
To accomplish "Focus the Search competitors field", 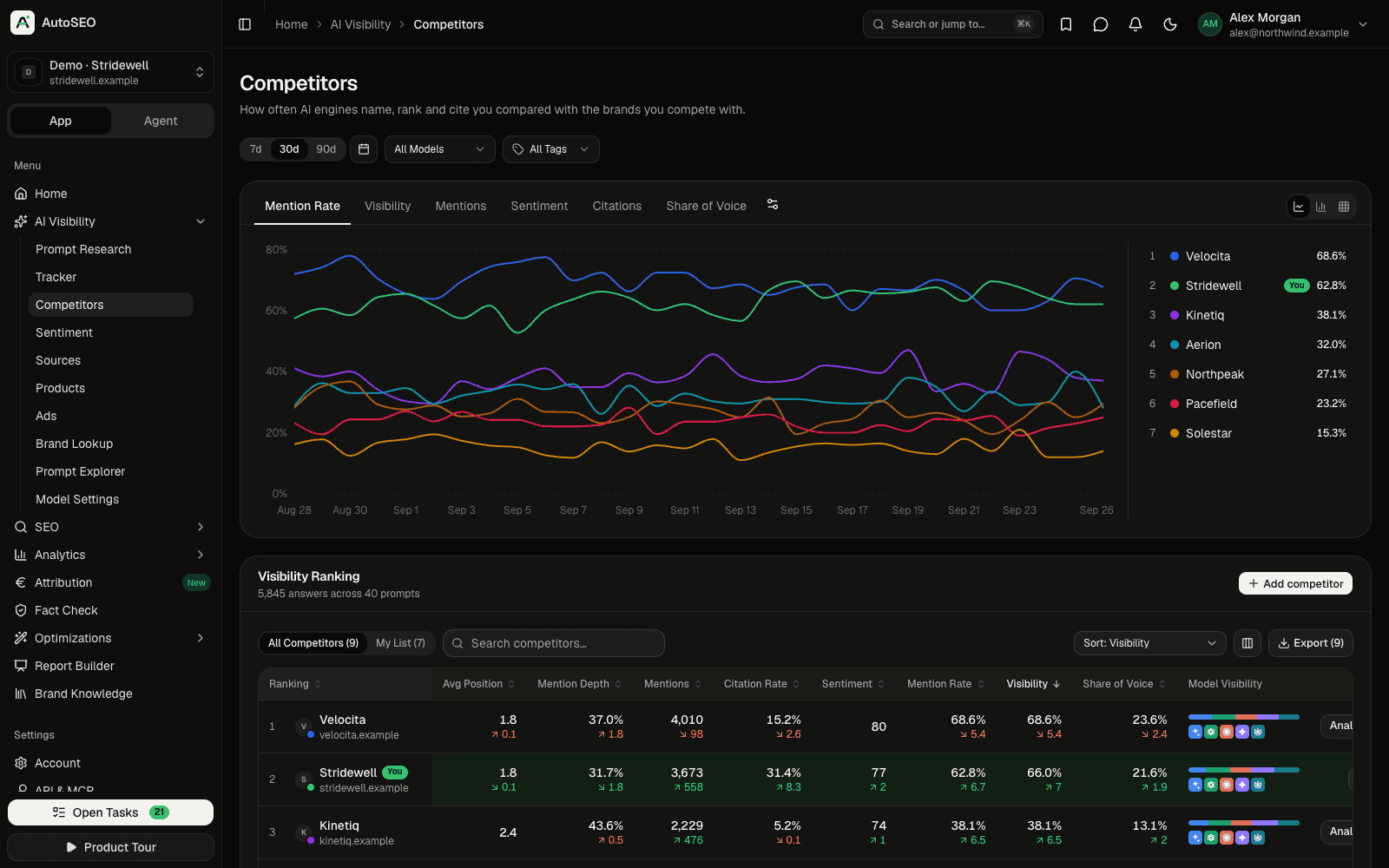I will click(554, 643).
